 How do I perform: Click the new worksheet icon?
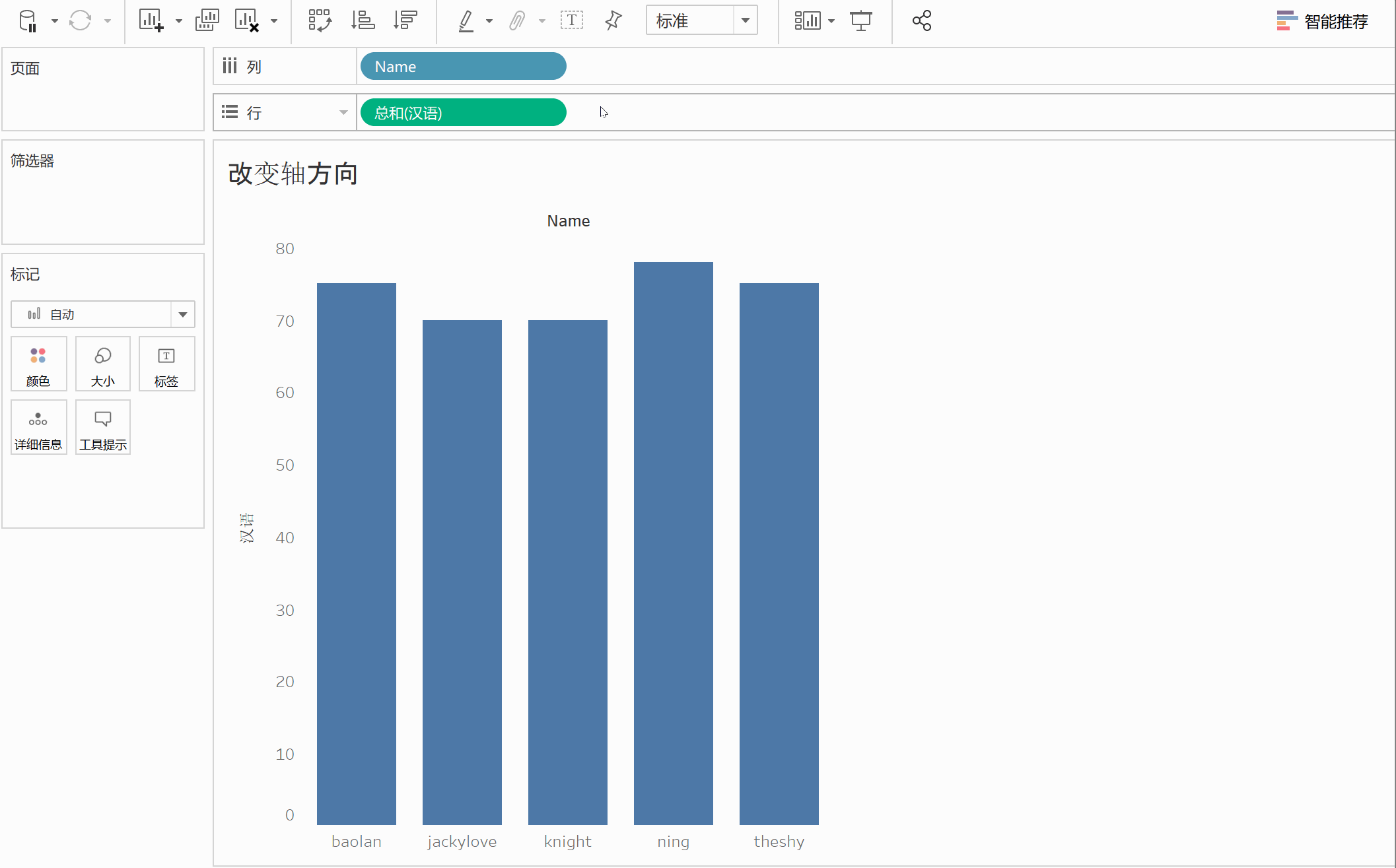(151, 21)
